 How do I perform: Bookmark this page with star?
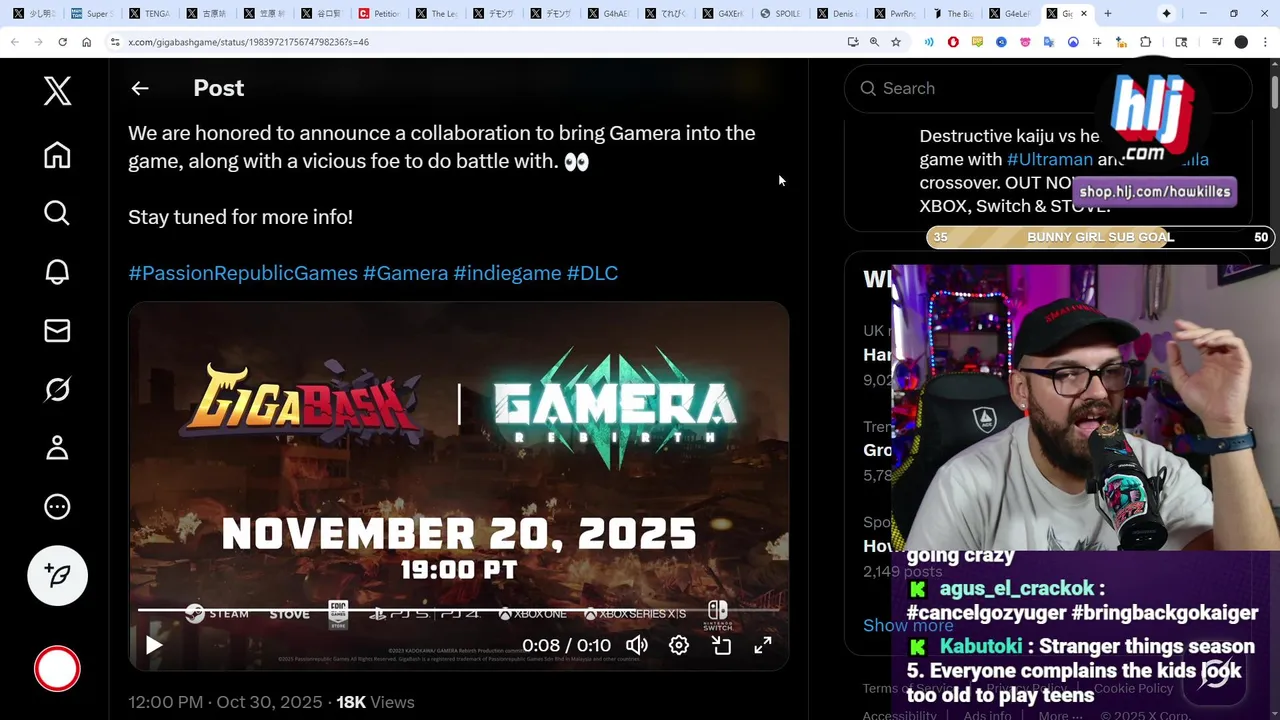[x=896, y=42]
